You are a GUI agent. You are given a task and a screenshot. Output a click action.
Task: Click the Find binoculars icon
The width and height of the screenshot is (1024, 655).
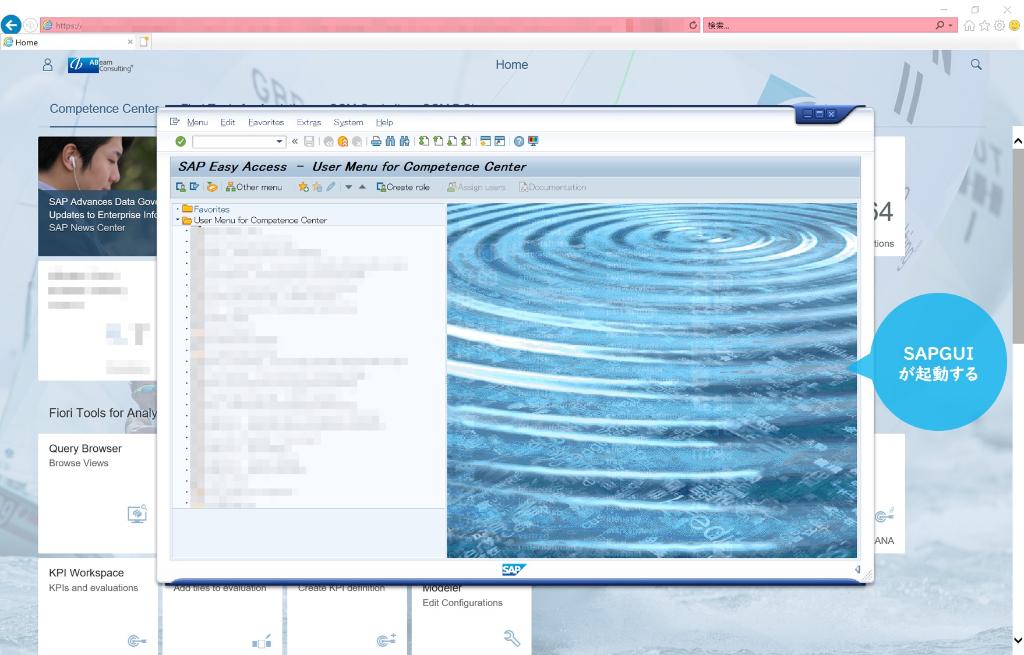click(x=391, y=141)
